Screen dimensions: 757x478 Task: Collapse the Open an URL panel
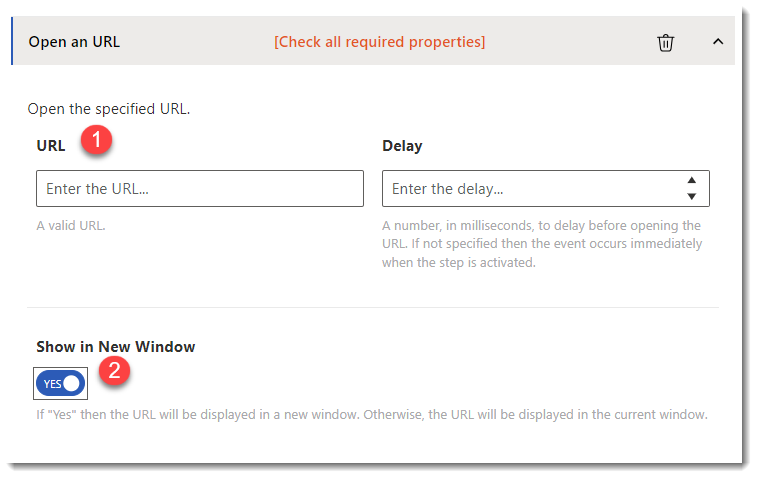point(717,42)
